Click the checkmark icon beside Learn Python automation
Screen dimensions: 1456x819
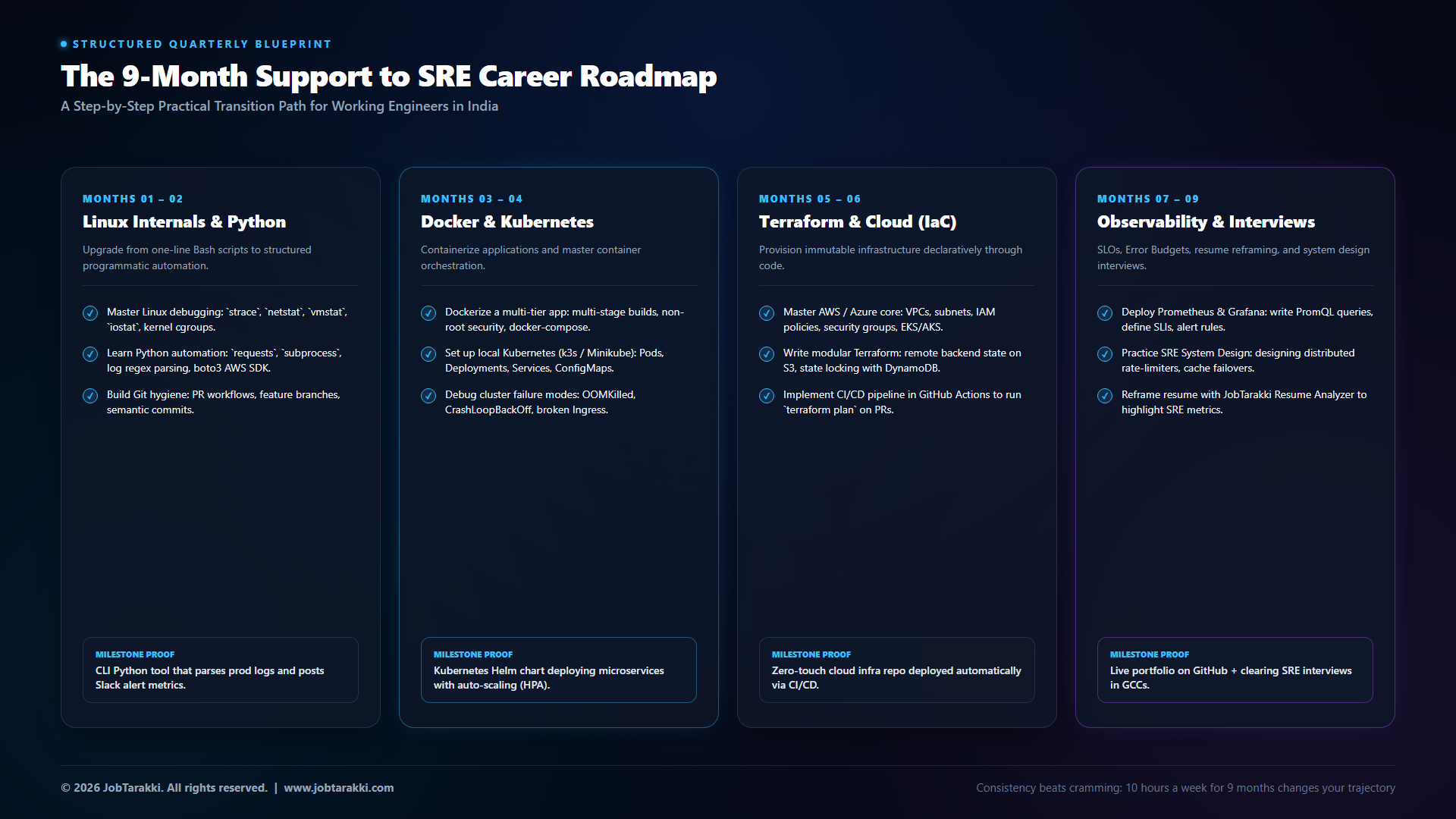click(90, 354)
